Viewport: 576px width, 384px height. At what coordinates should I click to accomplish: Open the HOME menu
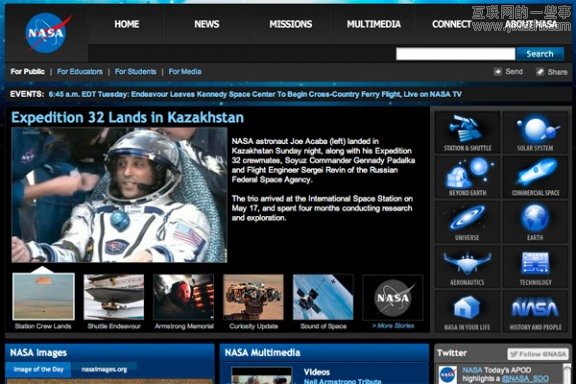[x=127, y=24]
